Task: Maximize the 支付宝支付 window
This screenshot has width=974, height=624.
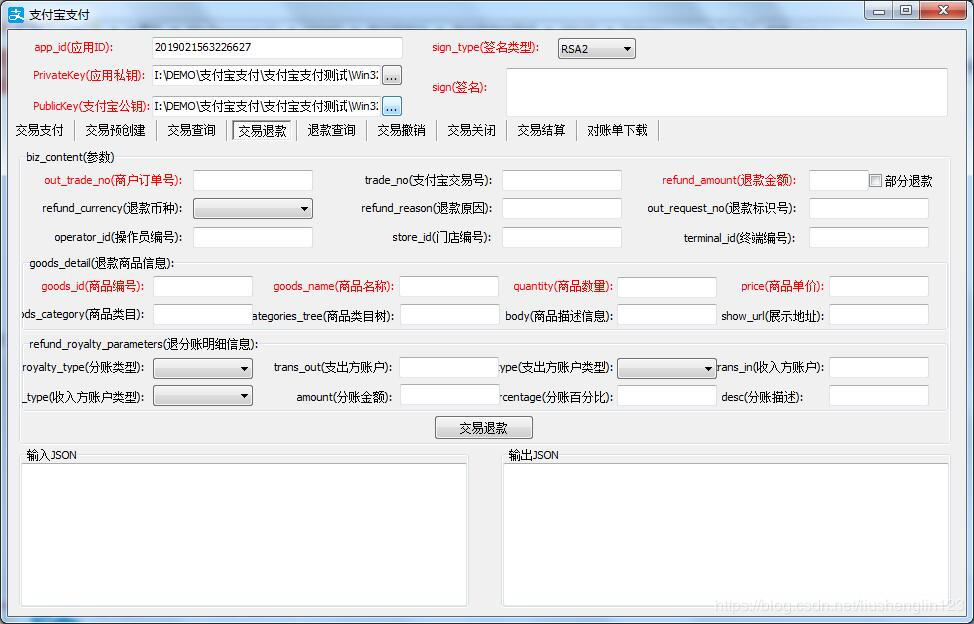Action: coord(906,11)
